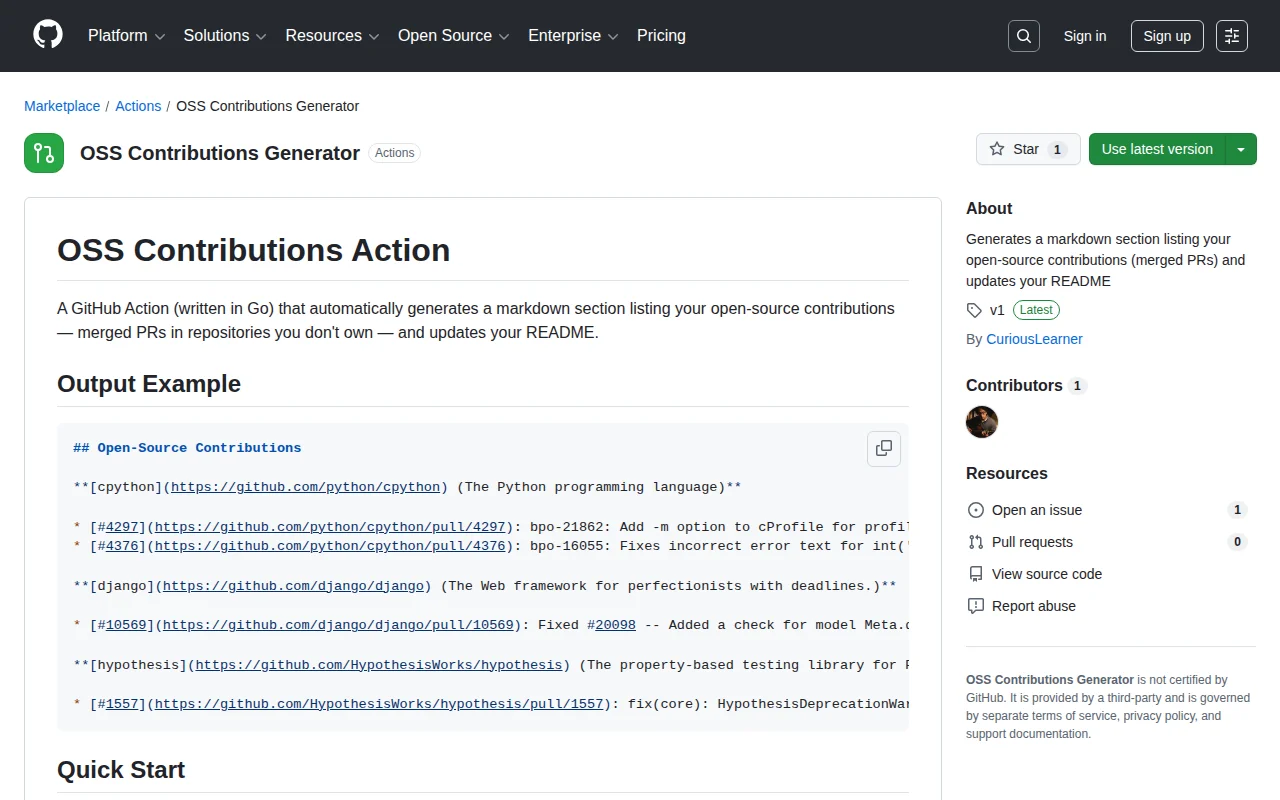Expand the Solutions menu
This screenshot has height=800, width=1280.
click(225, 35)
